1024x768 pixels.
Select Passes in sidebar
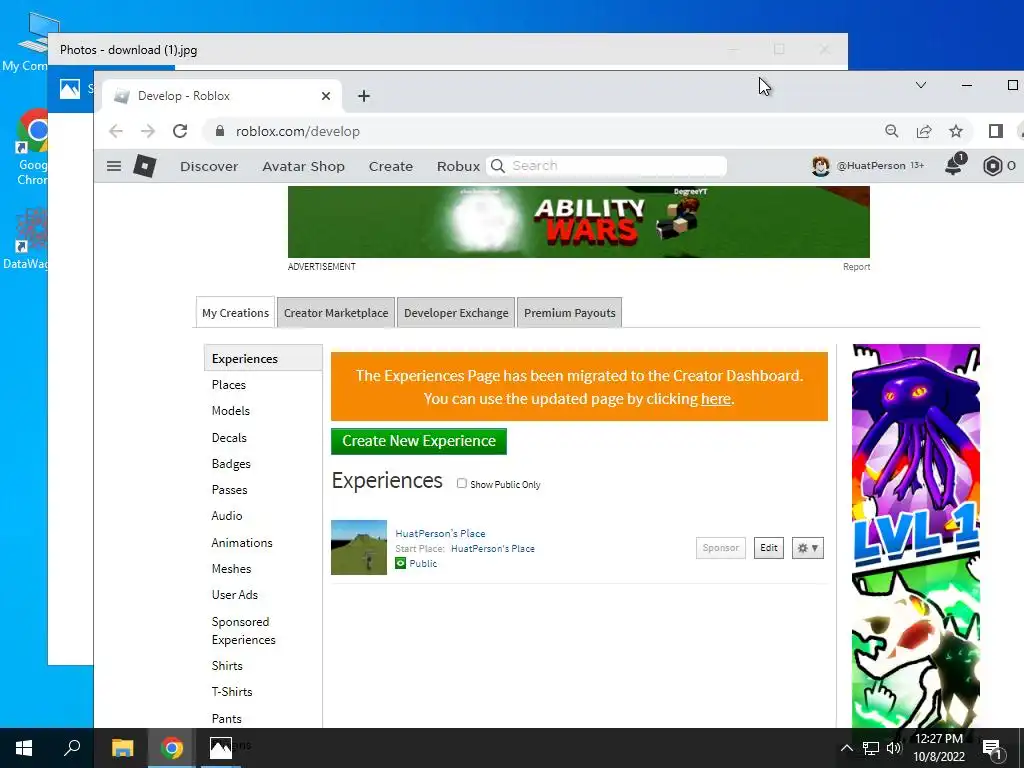pyautogui.click(x=229, y=490)
